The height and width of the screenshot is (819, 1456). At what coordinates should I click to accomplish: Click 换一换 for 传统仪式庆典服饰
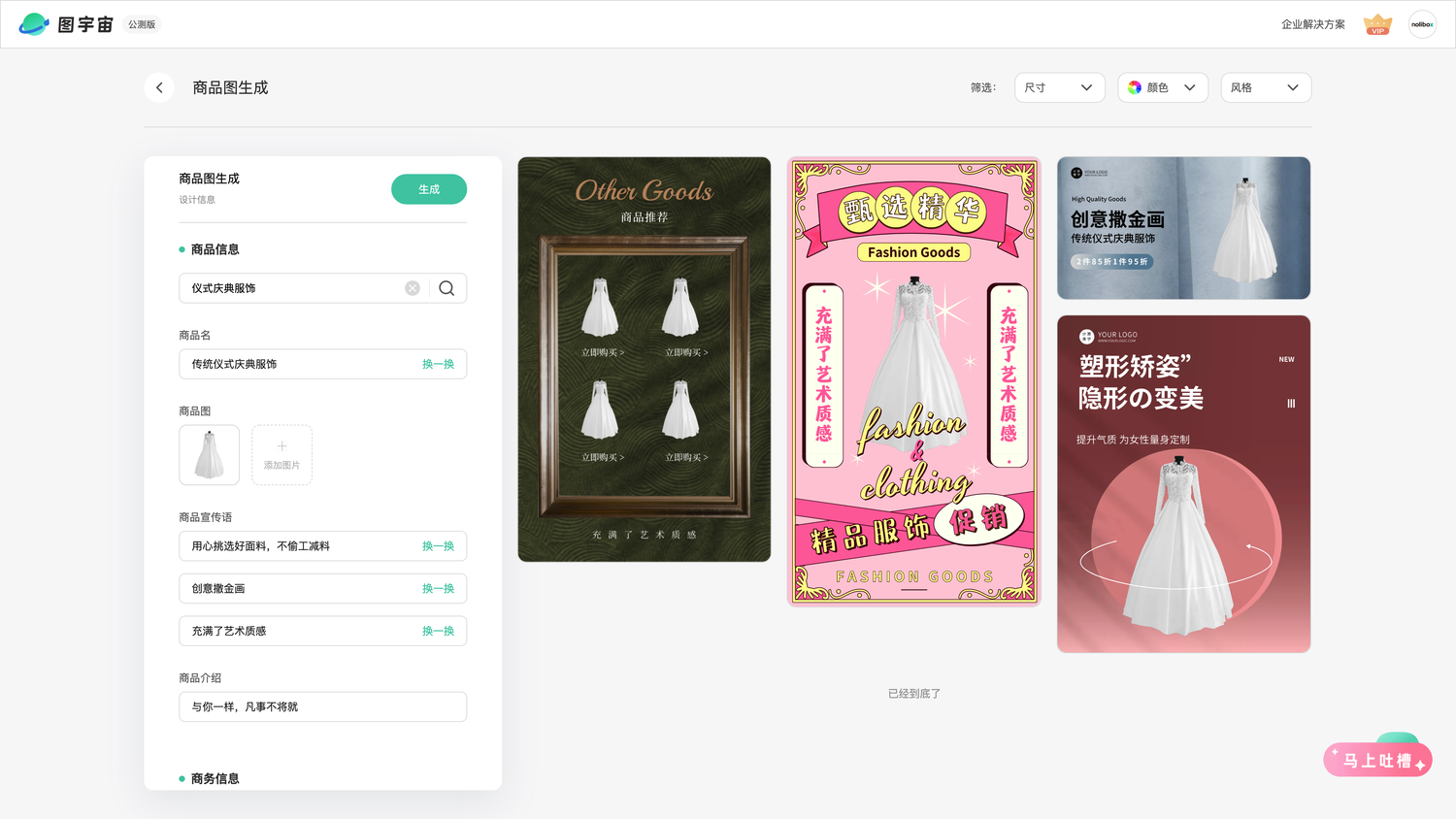tap(438, 364)
